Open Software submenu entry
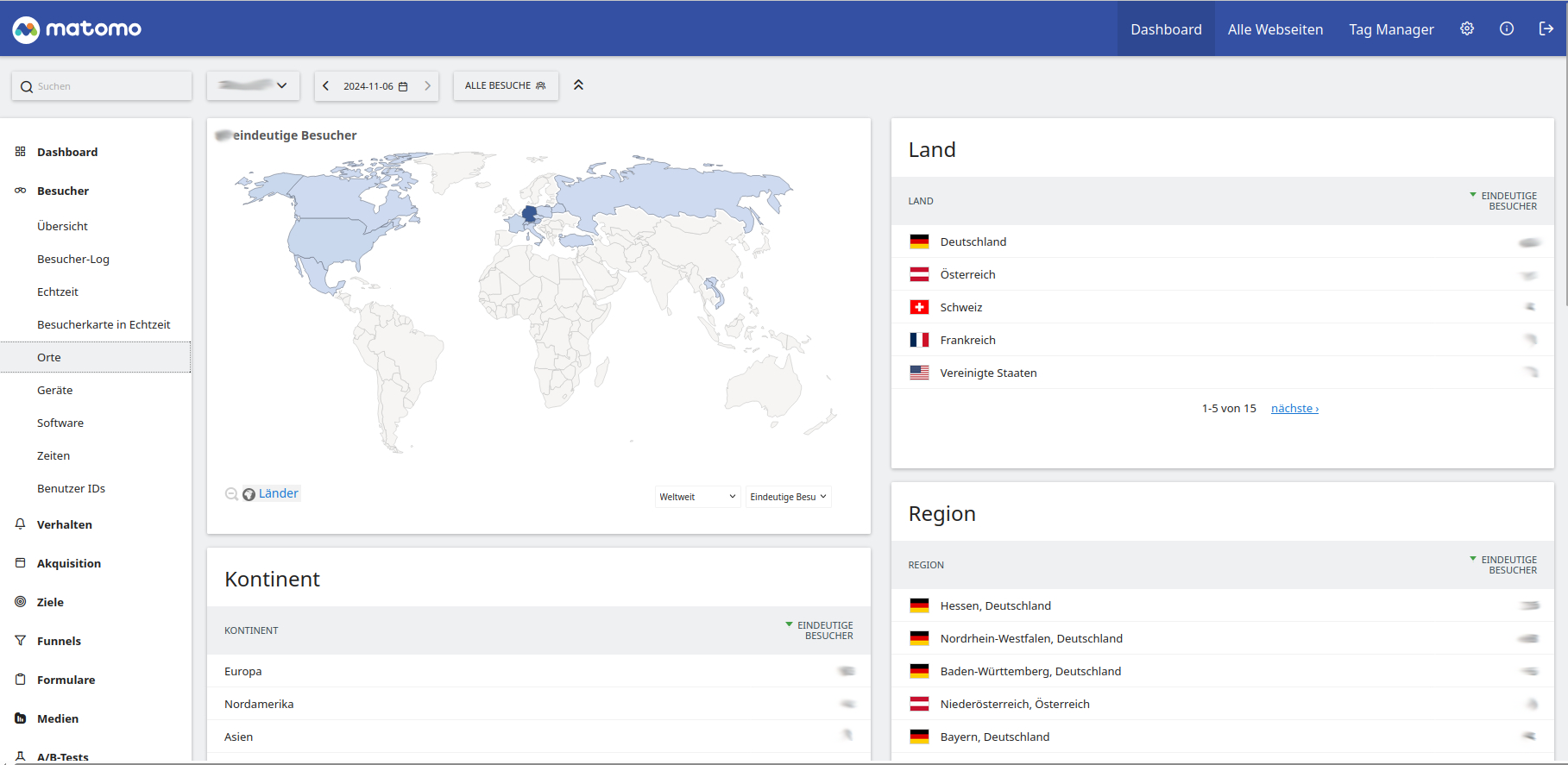The image size is (1568, 765). point(60,423)
